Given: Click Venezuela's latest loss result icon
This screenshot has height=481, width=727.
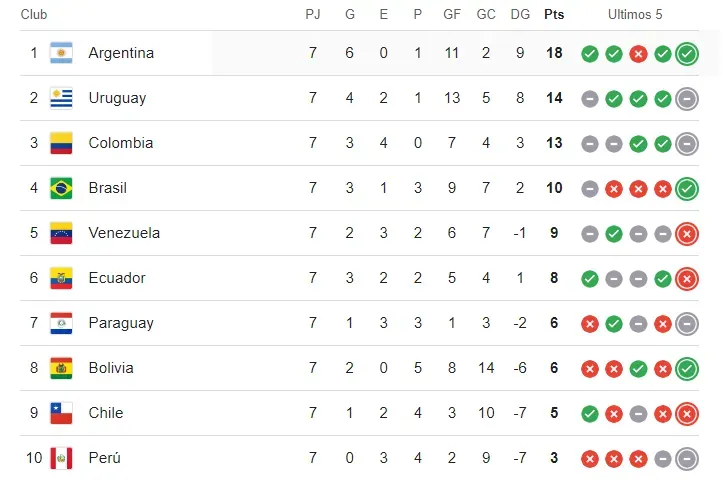Looking at the screenshot, I should point(687,234).
